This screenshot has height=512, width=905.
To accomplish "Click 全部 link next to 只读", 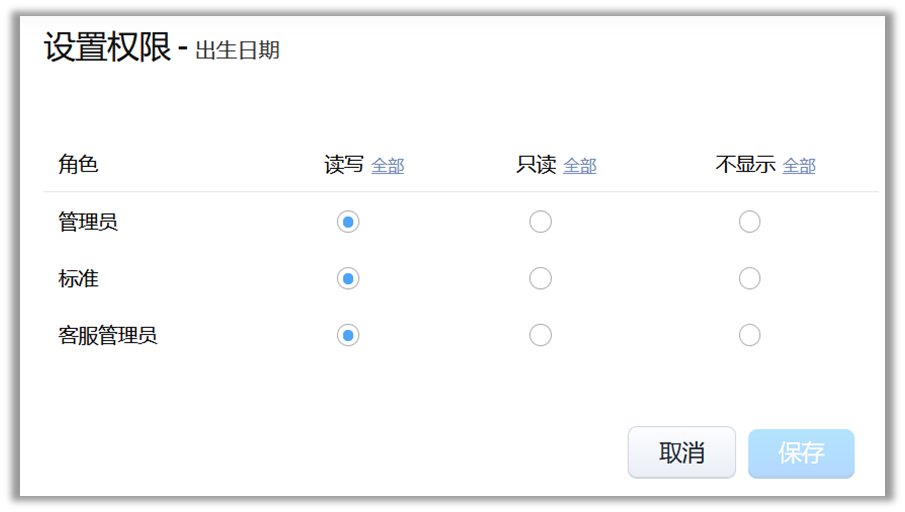I will point(580,166).
